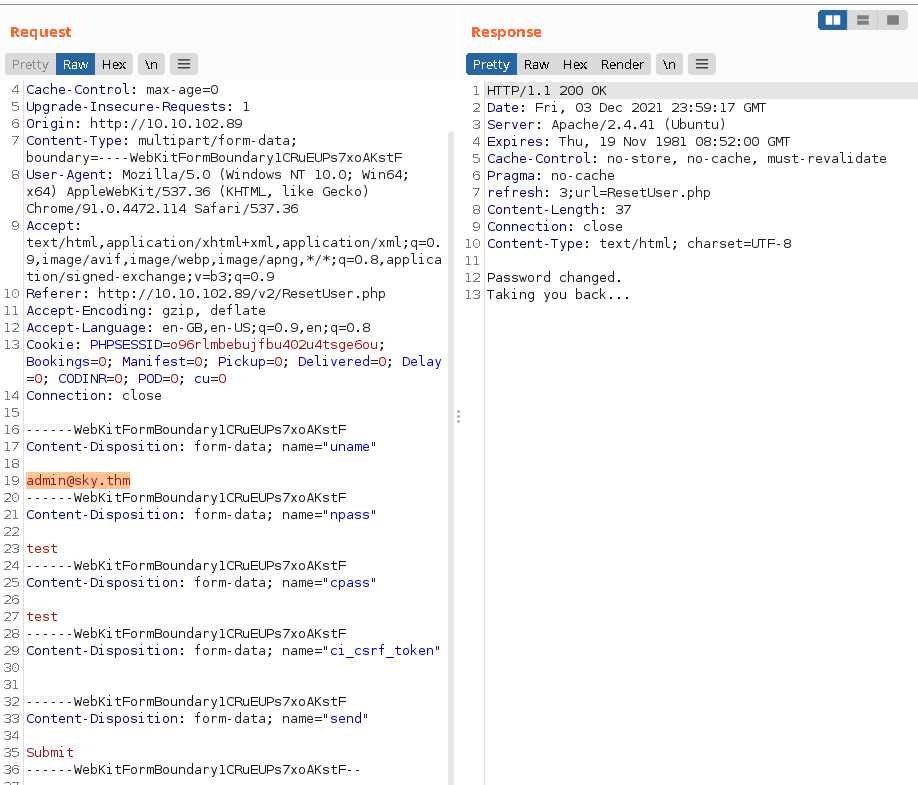Open the Response panel hamburger options menu
The width and height of the screenshot is (918, 785).
(x=702, y=64)
